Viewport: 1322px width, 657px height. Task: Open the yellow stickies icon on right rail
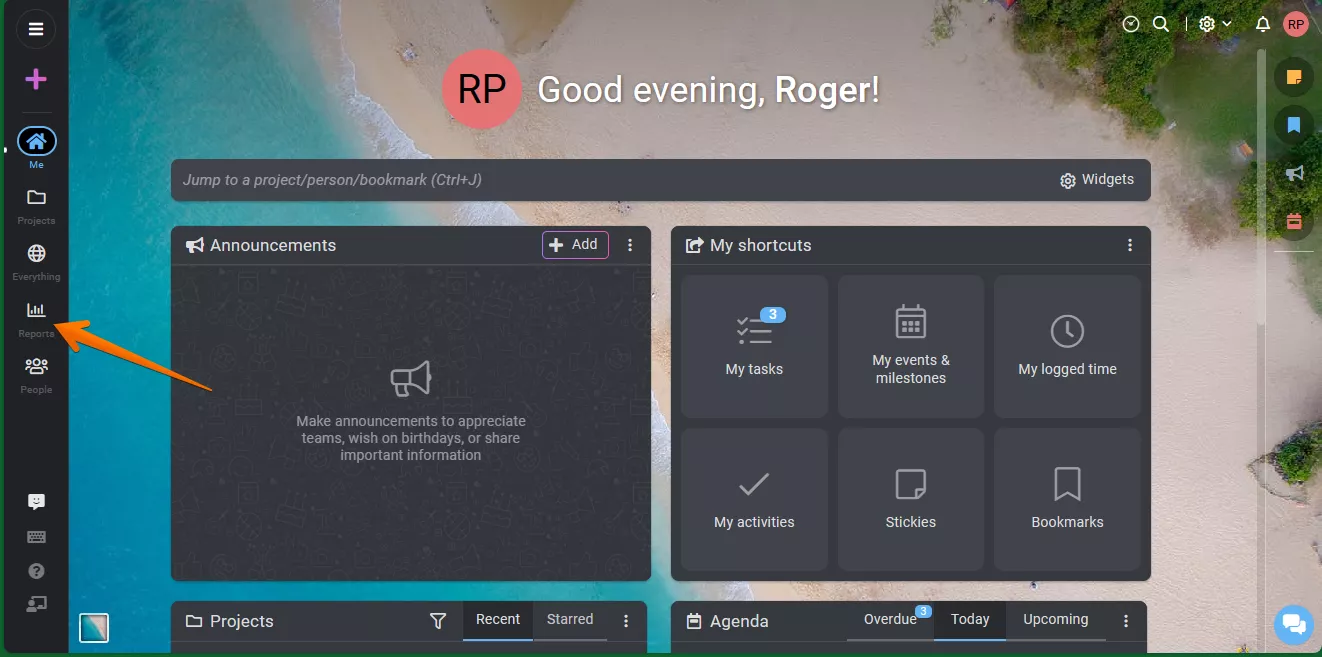tap(1294, 77)
